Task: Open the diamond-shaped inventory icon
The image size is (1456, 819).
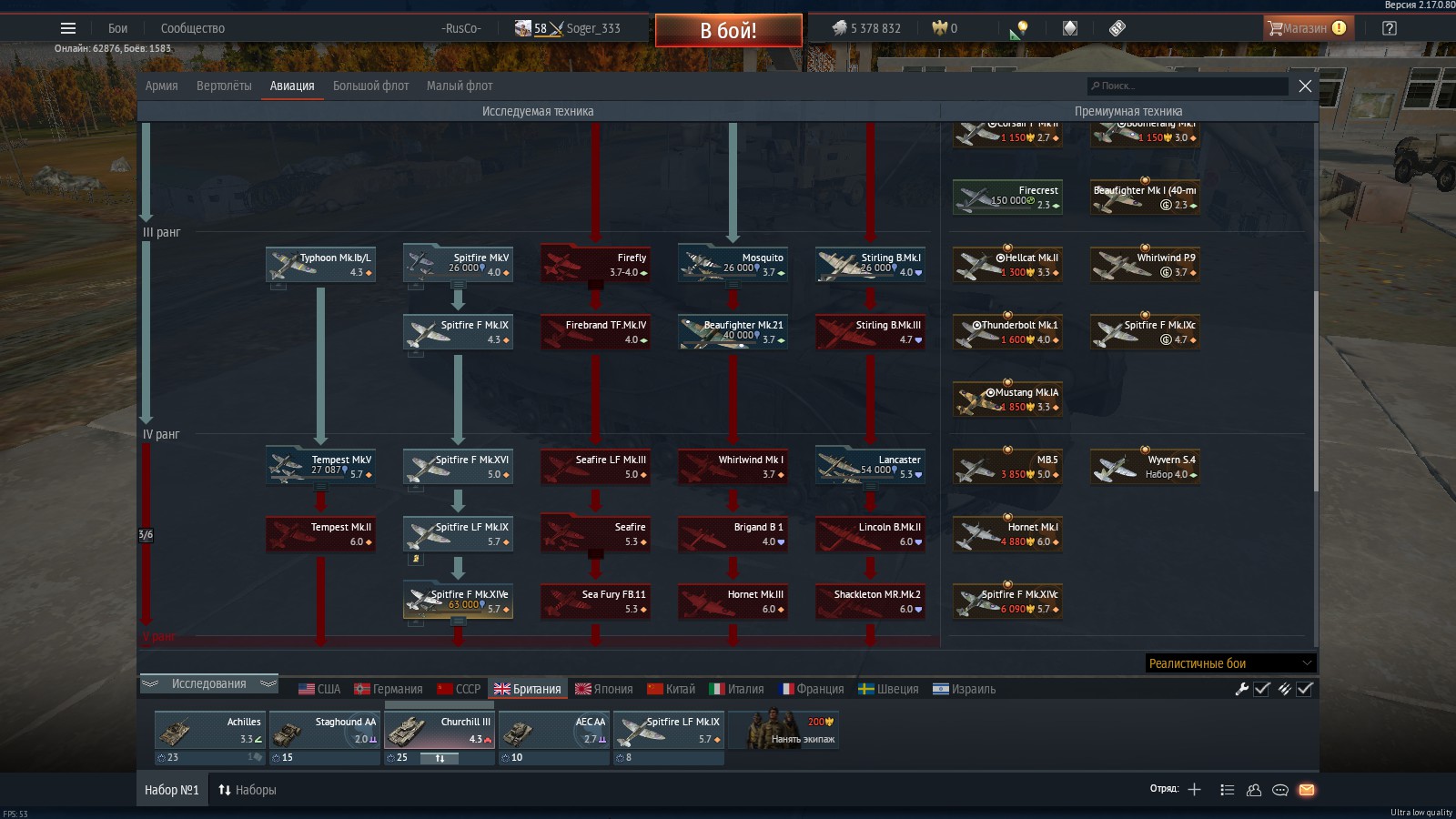Action: tap(1070, 28)
